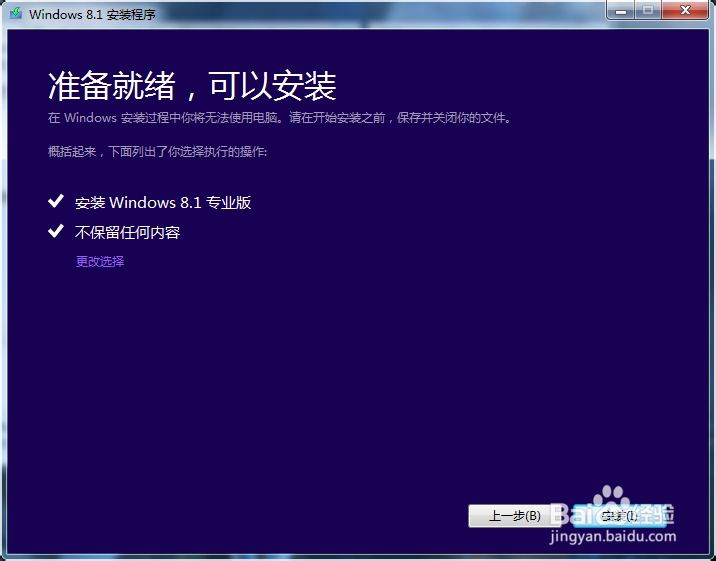
Task: Click the checkmark beside 安装 Windows 8.1 专业版
Action: 56,201
